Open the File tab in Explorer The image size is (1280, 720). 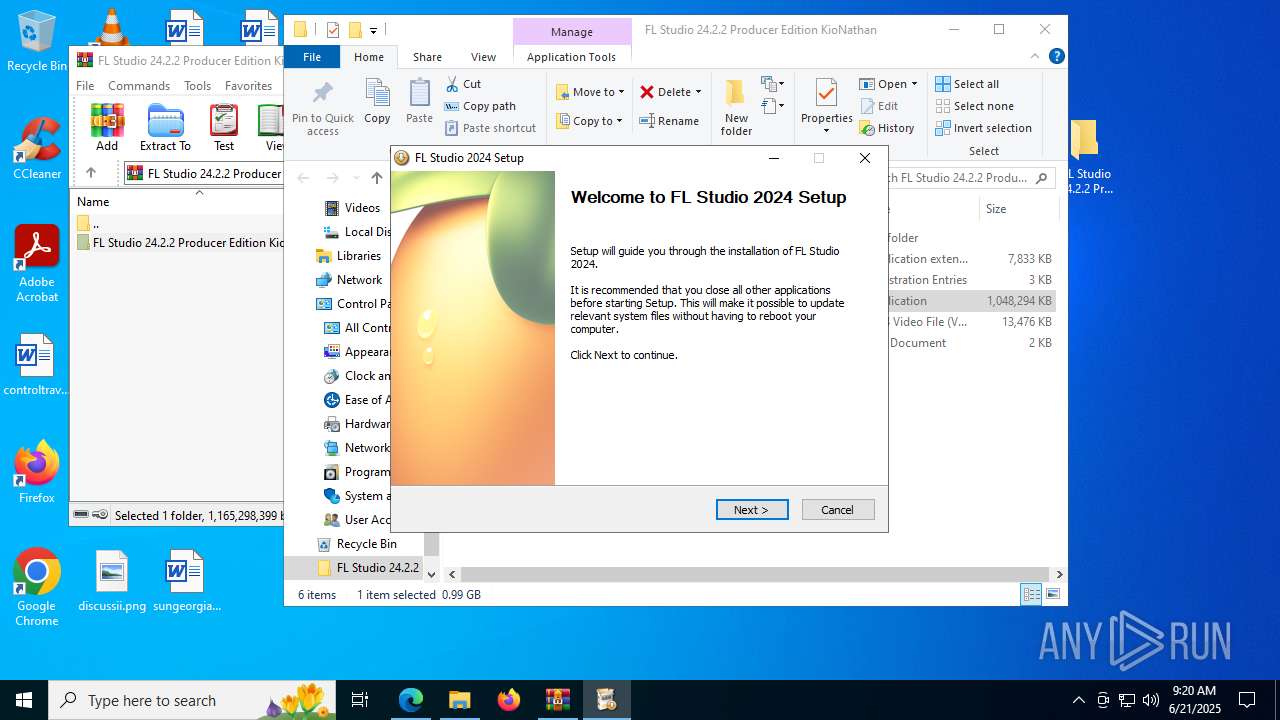click(x=312, y=57)
